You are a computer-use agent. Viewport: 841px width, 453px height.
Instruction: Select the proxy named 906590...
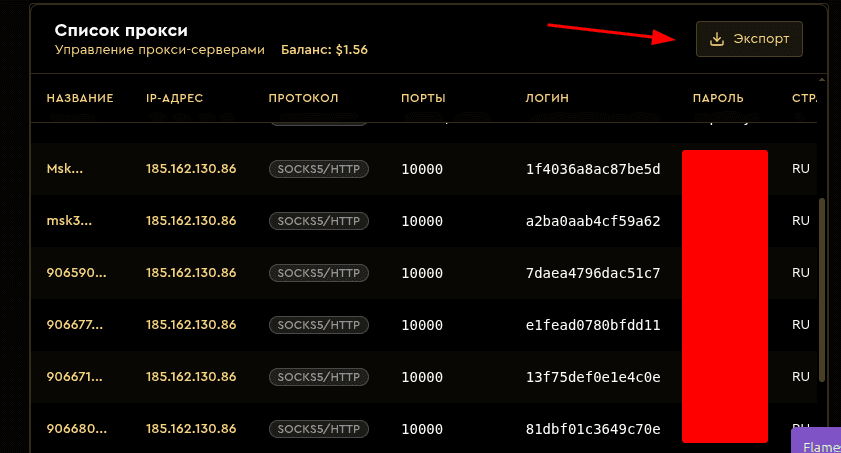[x=76, y=273]
